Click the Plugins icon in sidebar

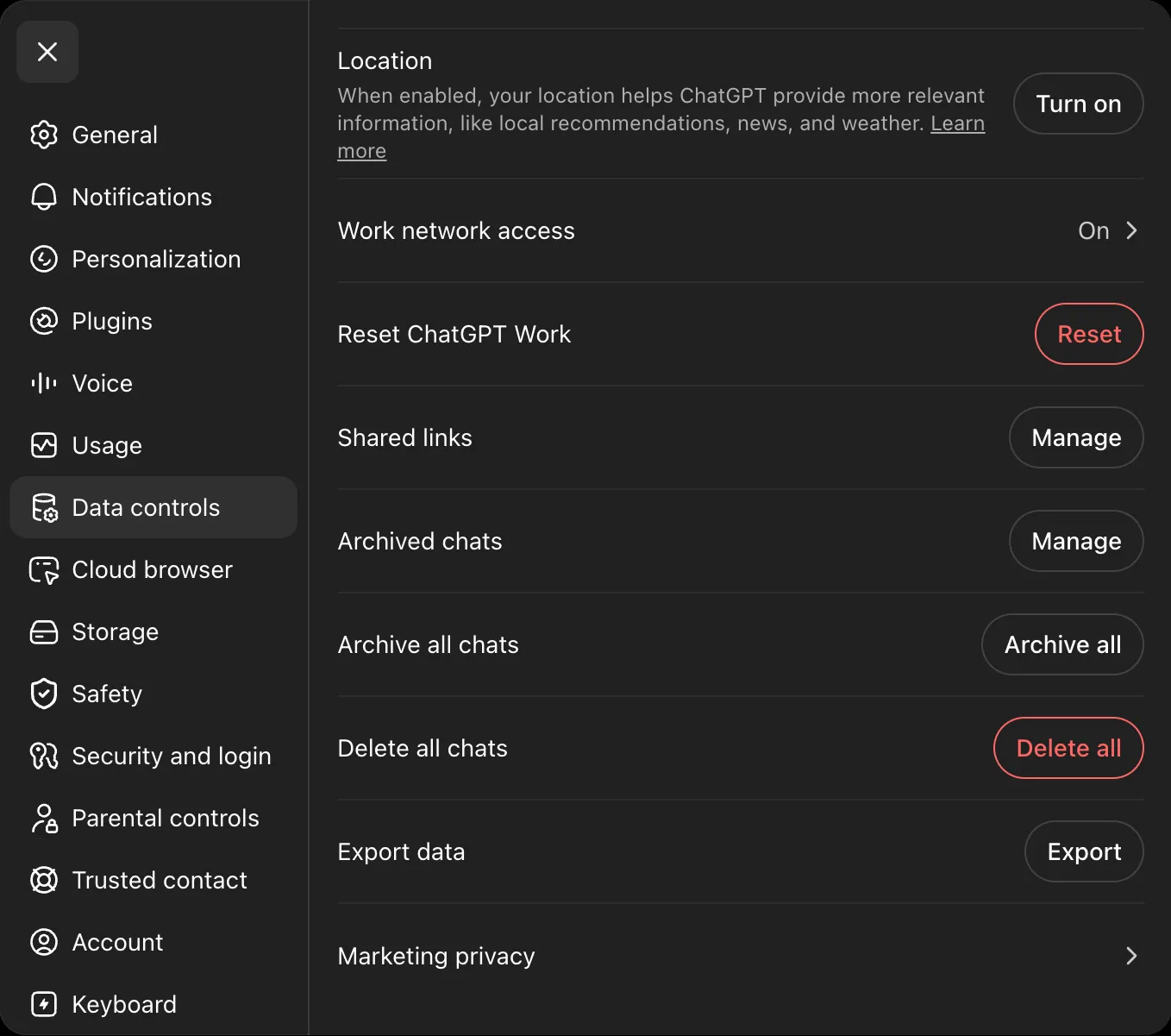tap(44, 321)
